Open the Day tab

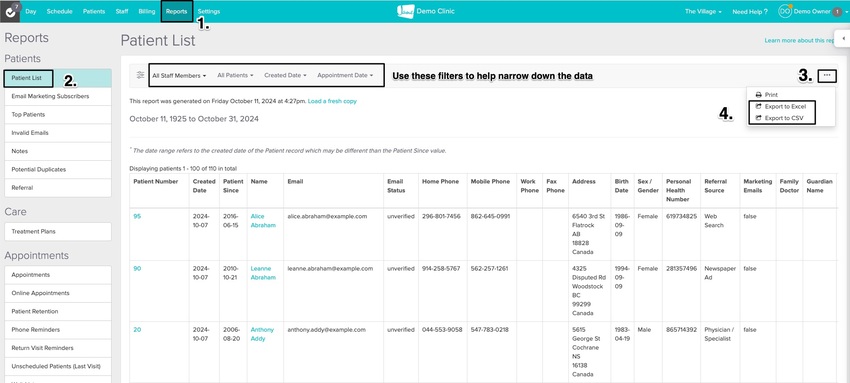coord(31,11)
